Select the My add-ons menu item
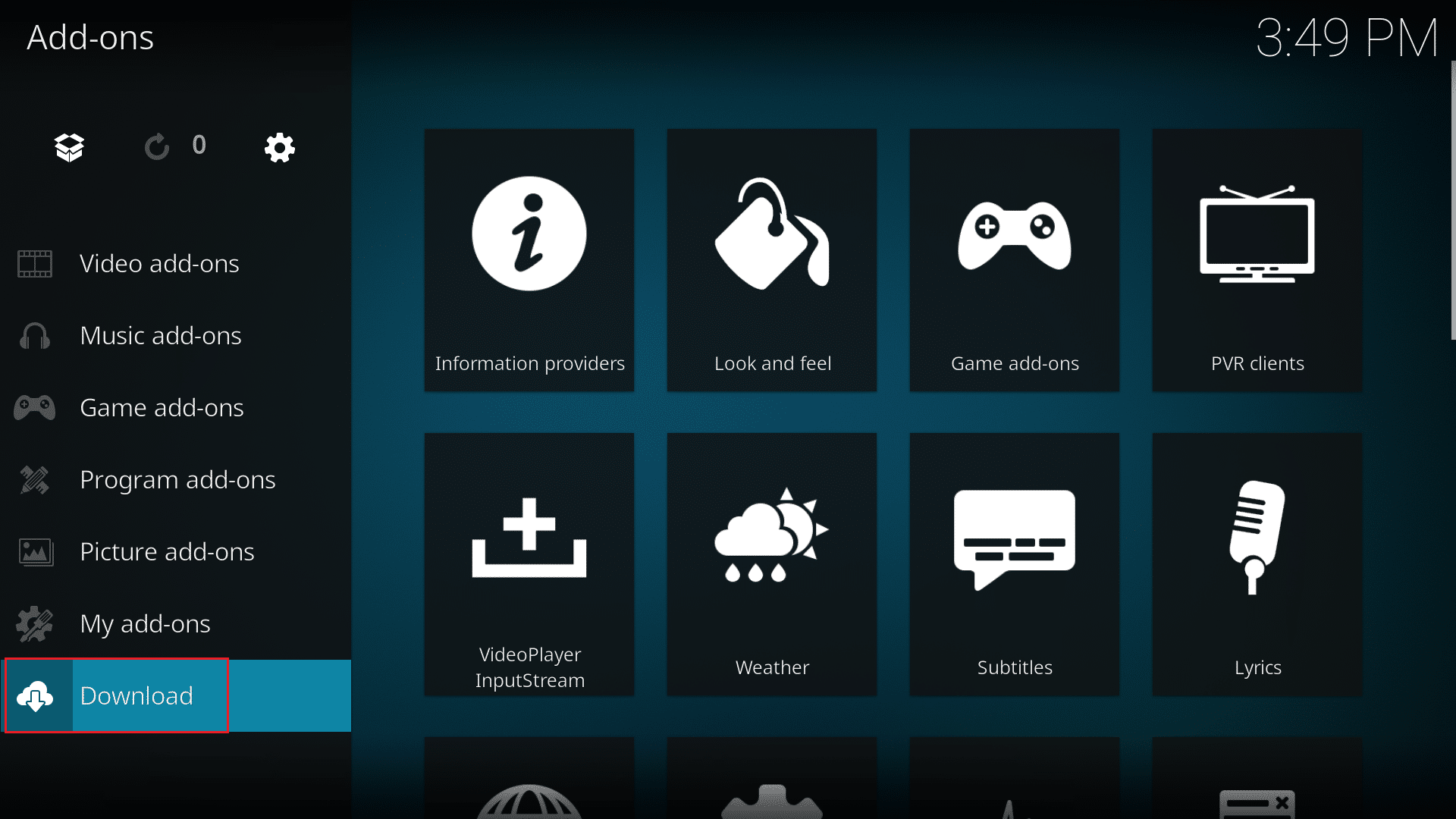Image resolution: width=1456 pixels, height=819 pixels. pos(145,623)
